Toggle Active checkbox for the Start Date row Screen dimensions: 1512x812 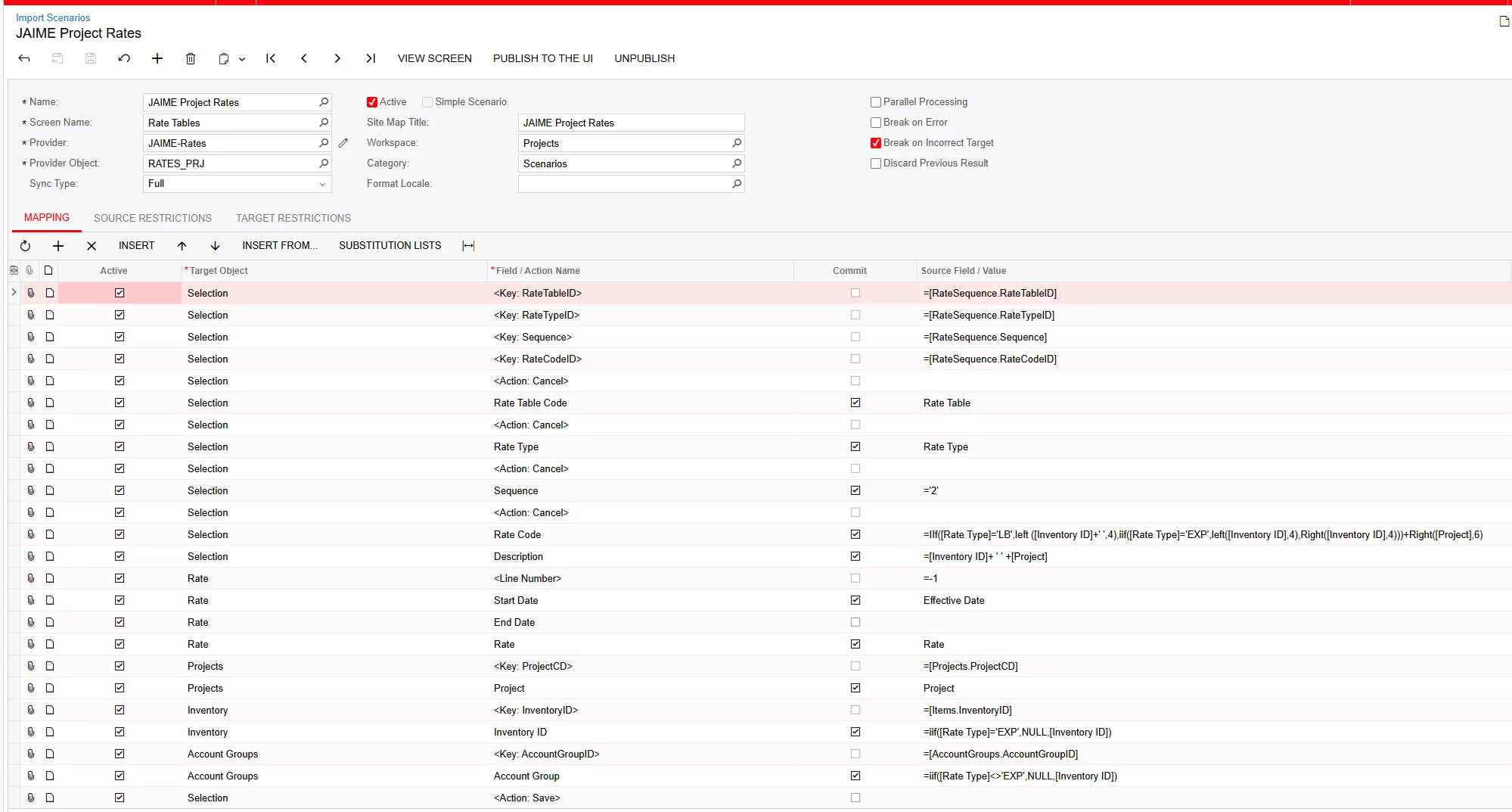click(x=120, y=601)
